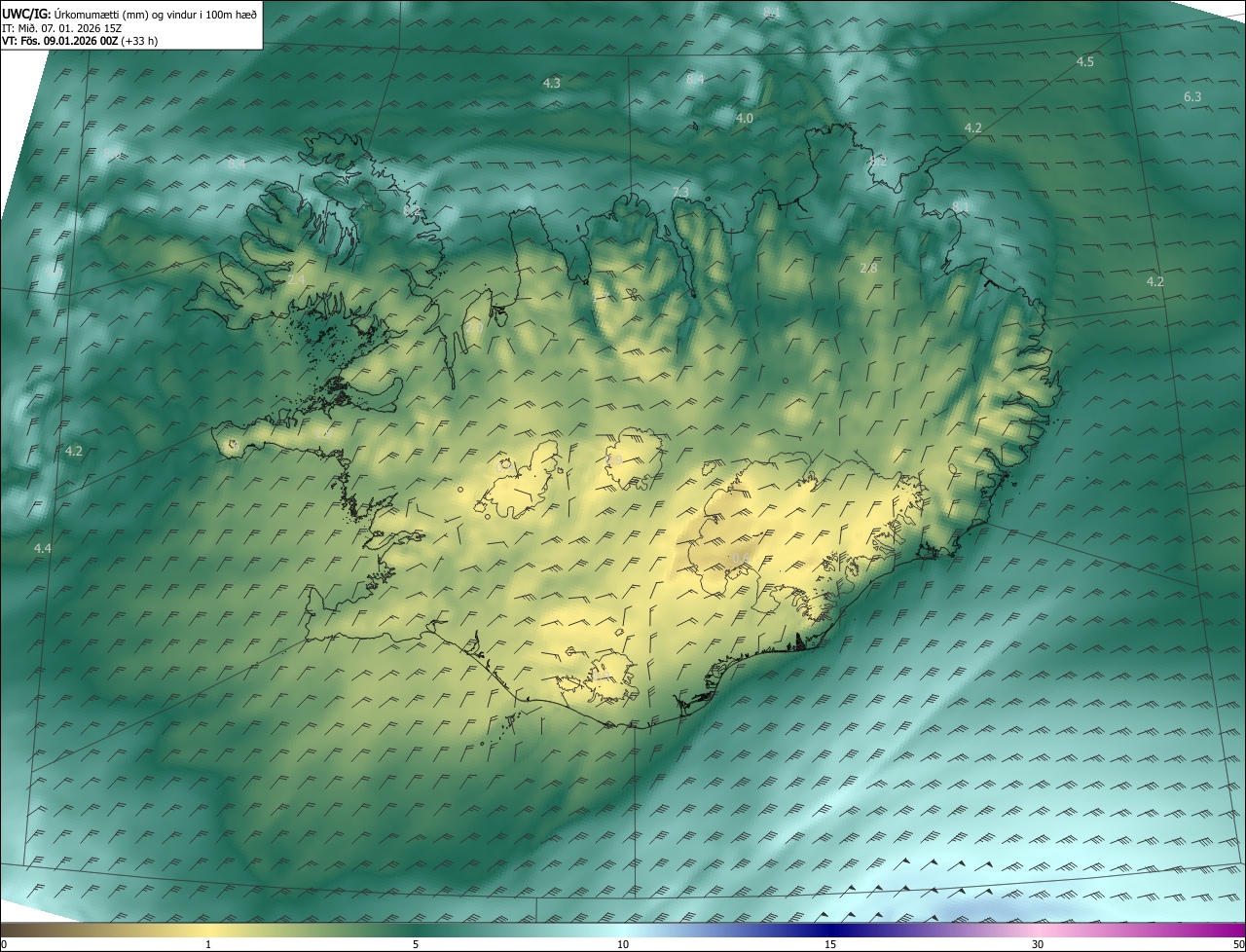
Task: Click the 7.3 value label on map
Action: 680,193
